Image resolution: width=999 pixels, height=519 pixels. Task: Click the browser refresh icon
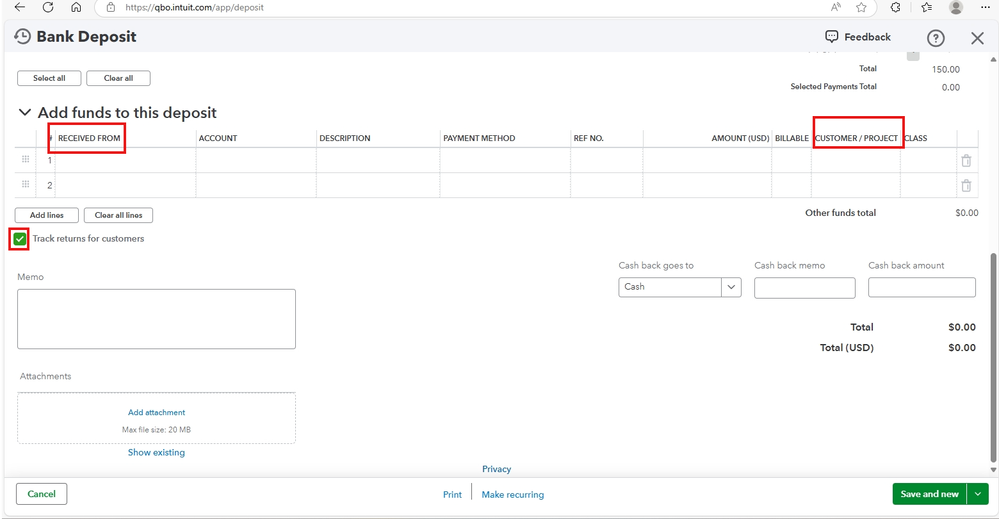pyautogui.click(x=48, y=7)
